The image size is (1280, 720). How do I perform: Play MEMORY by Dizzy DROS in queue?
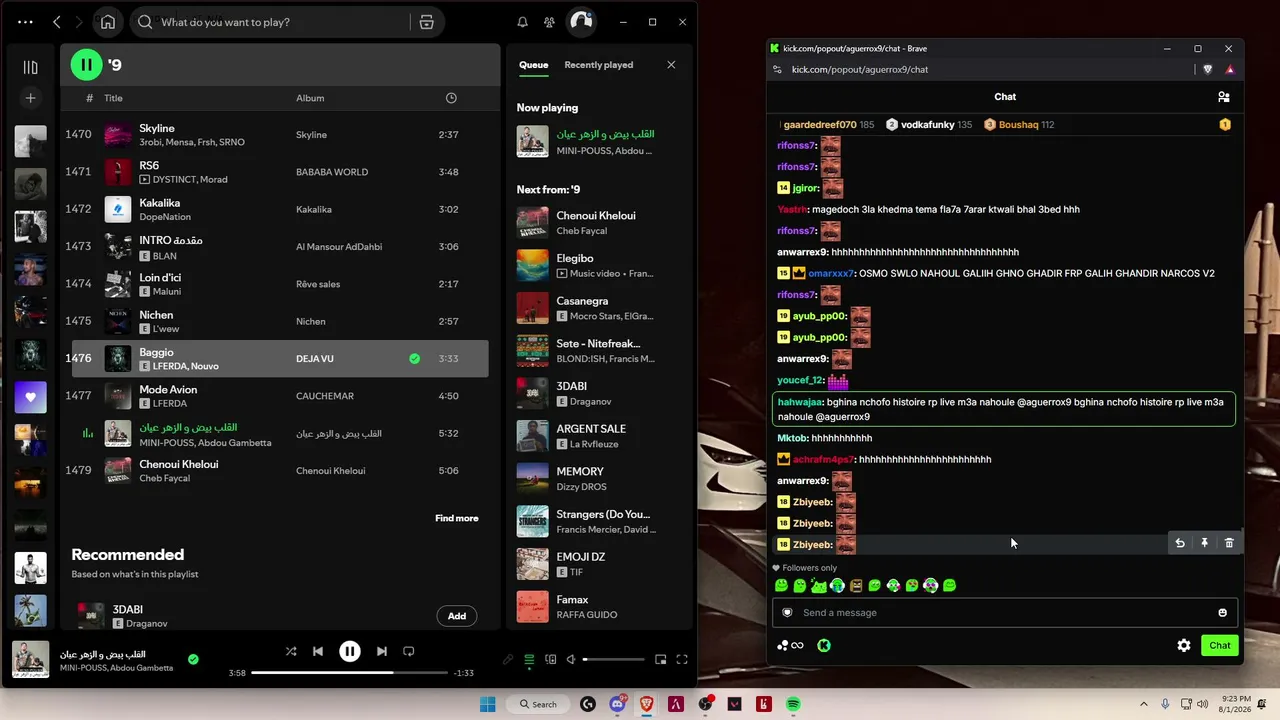(597, 478)
